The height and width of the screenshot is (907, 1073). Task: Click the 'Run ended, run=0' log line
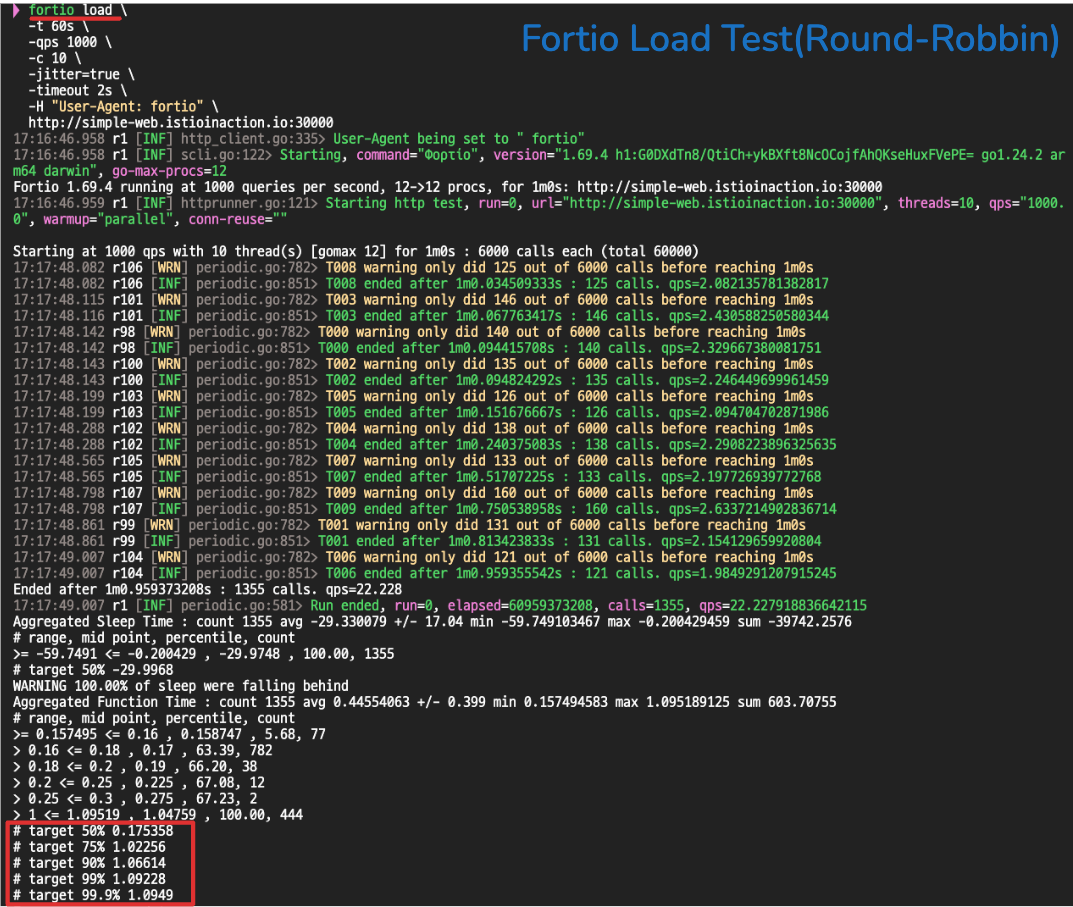point(439,606)
